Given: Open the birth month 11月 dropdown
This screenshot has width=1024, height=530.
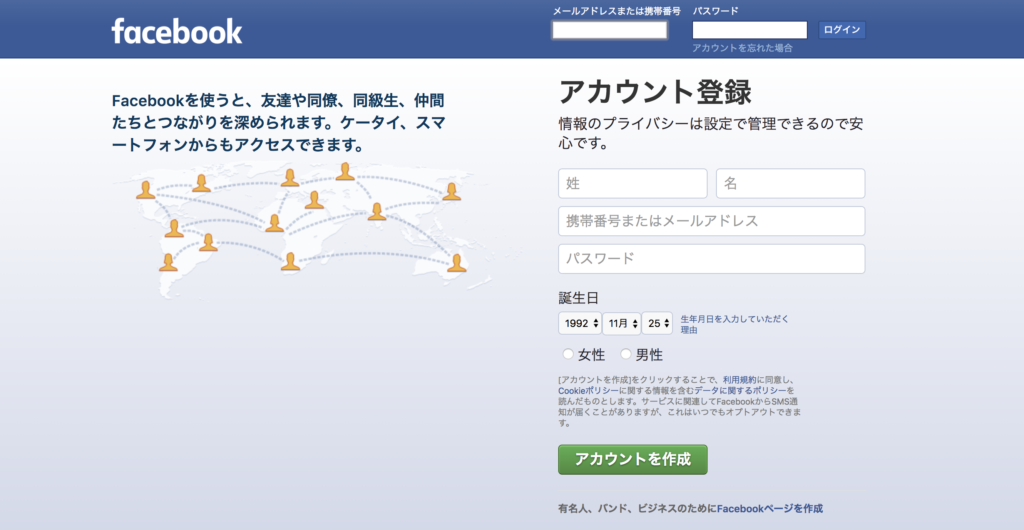Looking at the screenshot, I should click(x=621, y=323).
